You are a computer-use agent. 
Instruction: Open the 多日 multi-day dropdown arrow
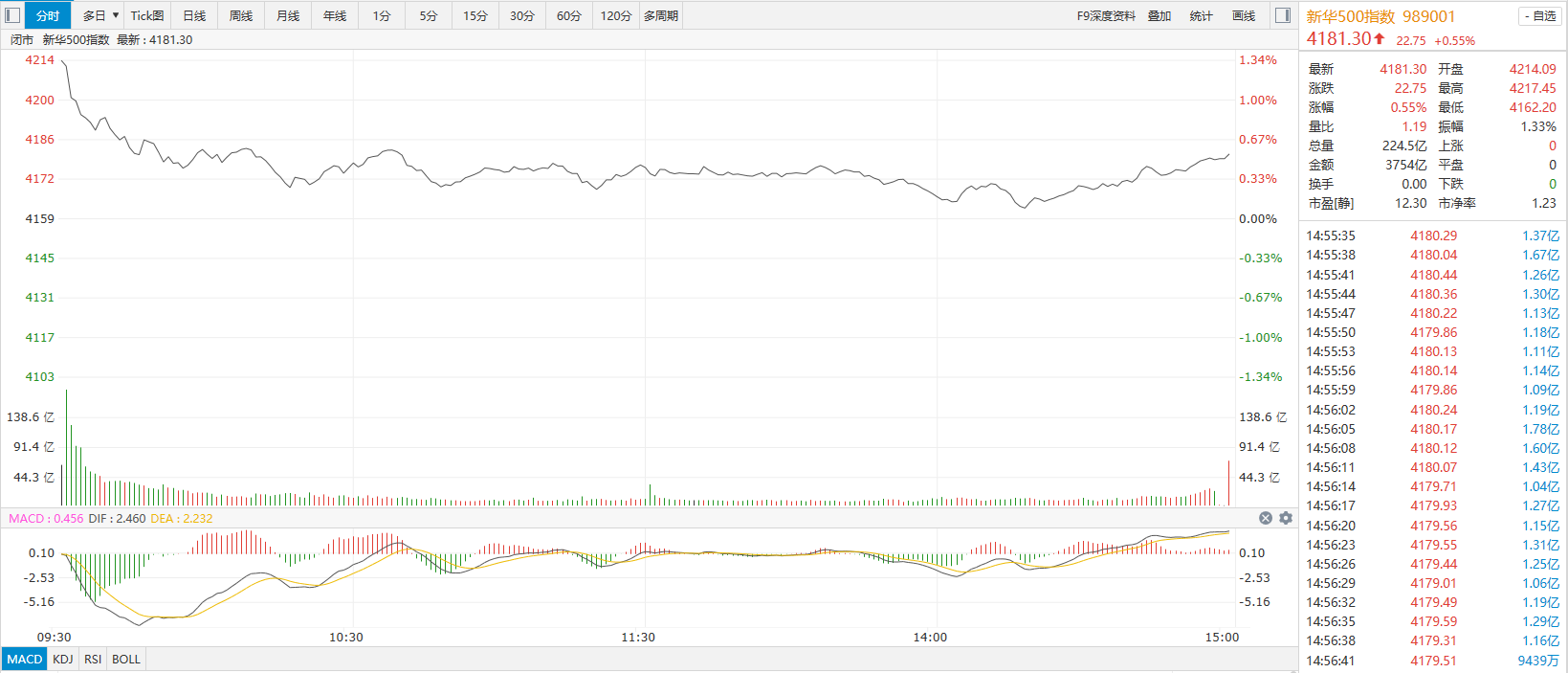point(116,15)
